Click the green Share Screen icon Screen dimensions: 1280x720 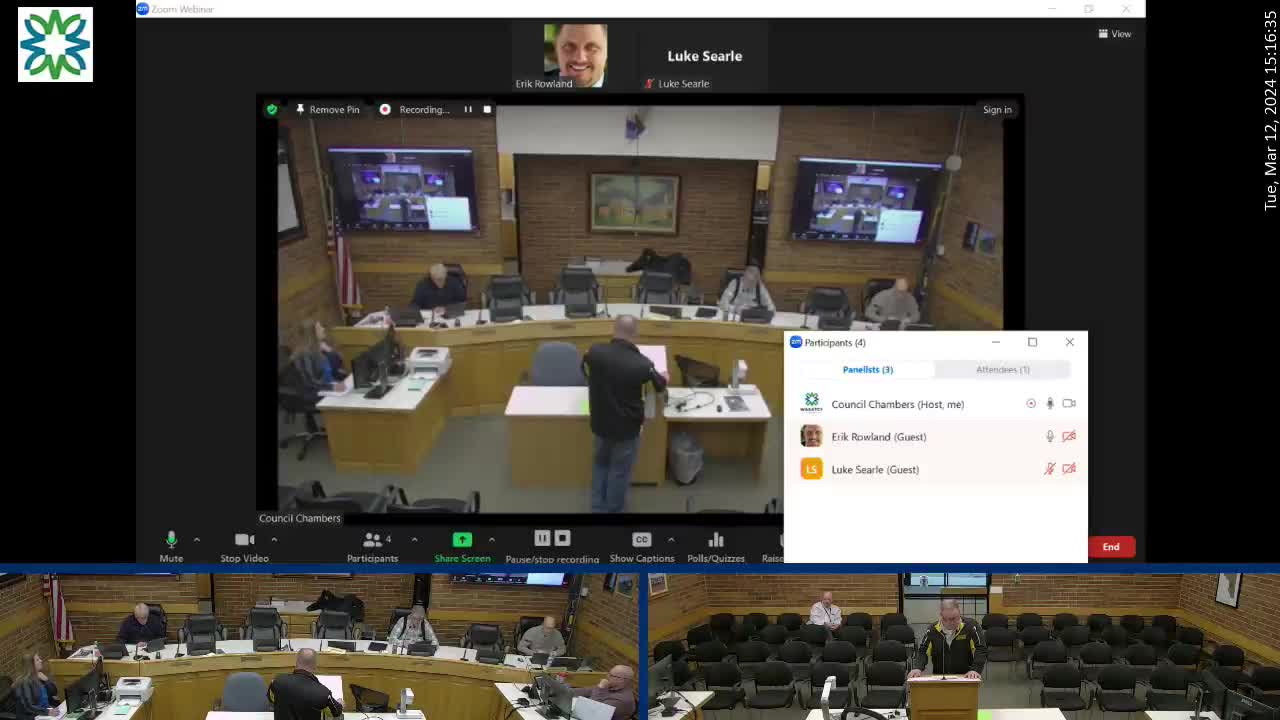point(462,540)
